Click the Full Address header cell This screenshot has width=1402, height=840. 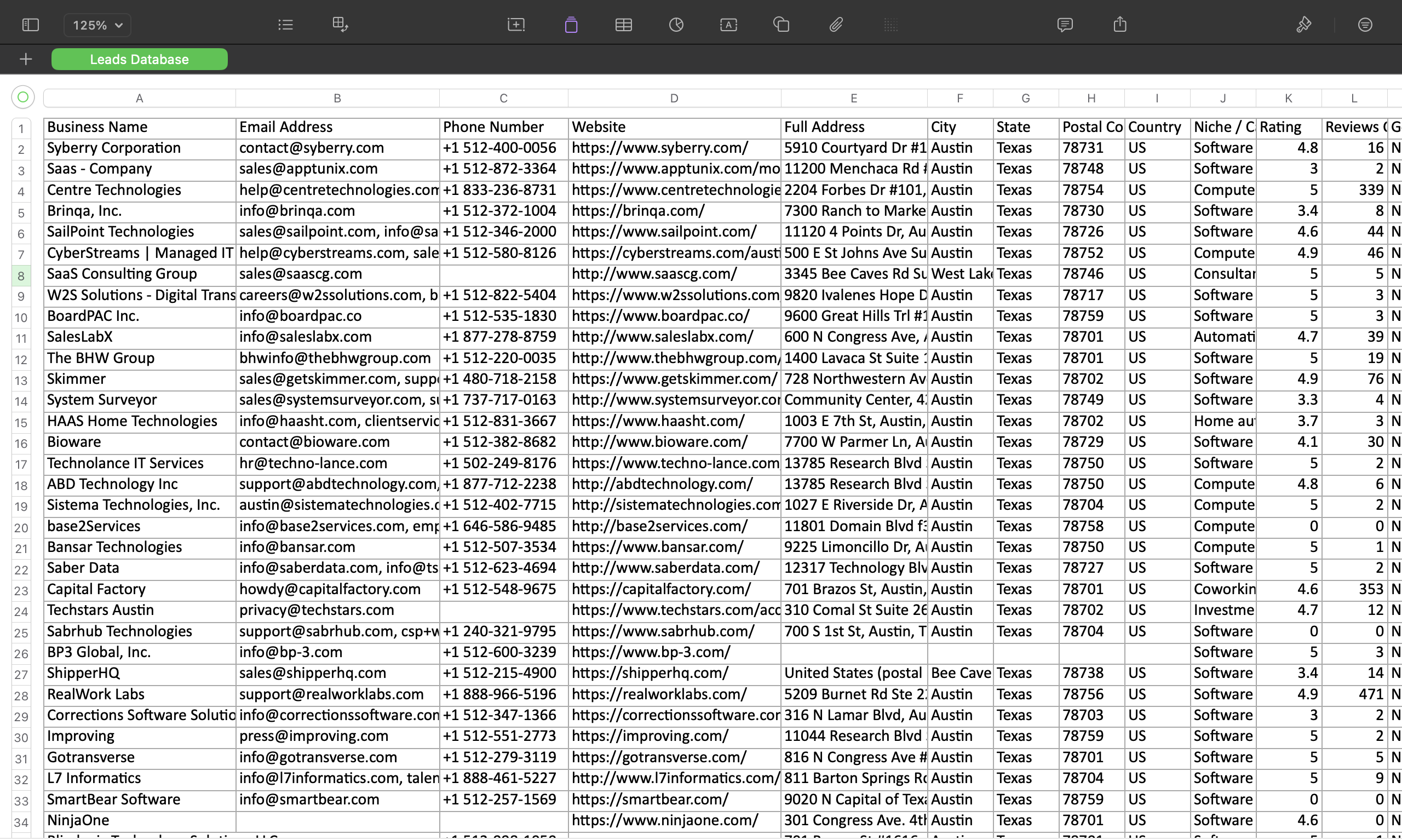[x=854, y=128]
